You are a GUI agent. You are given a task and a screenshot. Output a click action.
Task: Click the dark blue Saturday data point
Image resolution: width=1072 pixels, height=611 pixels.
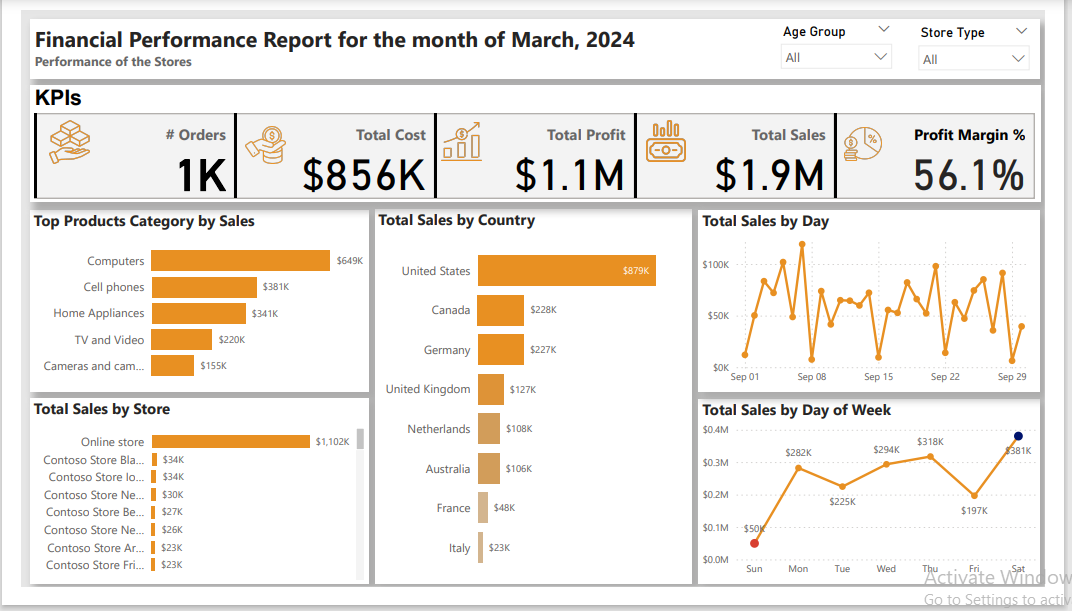[1018, 436]
